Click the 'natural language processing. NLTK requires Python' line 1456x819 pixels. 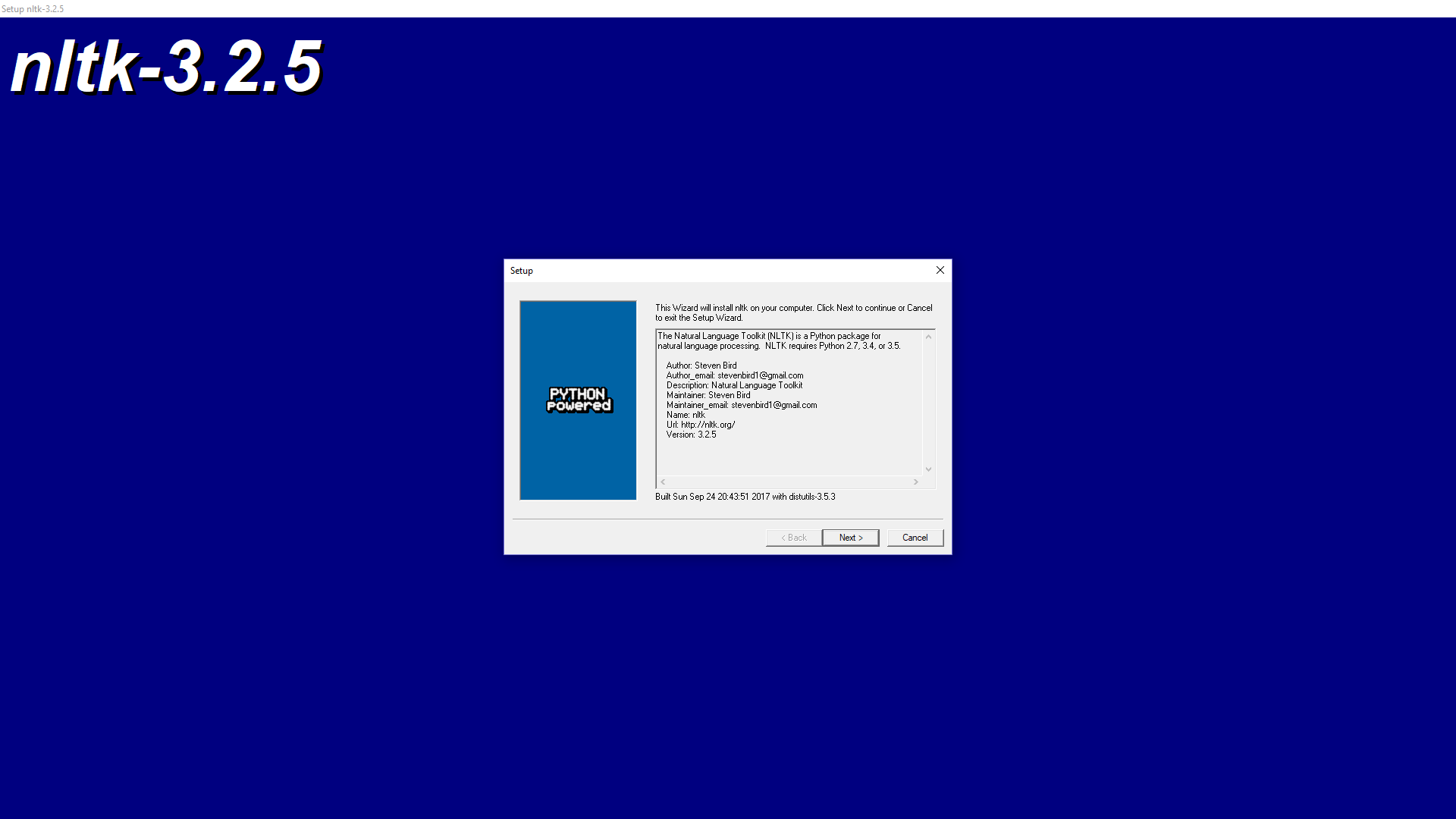click(779, 346)
